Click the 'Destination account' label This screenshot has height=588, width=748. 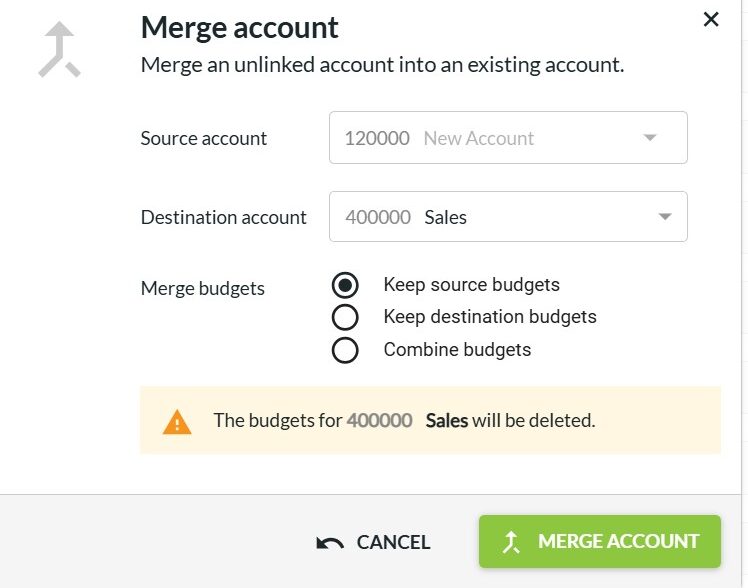click(223, 217)
